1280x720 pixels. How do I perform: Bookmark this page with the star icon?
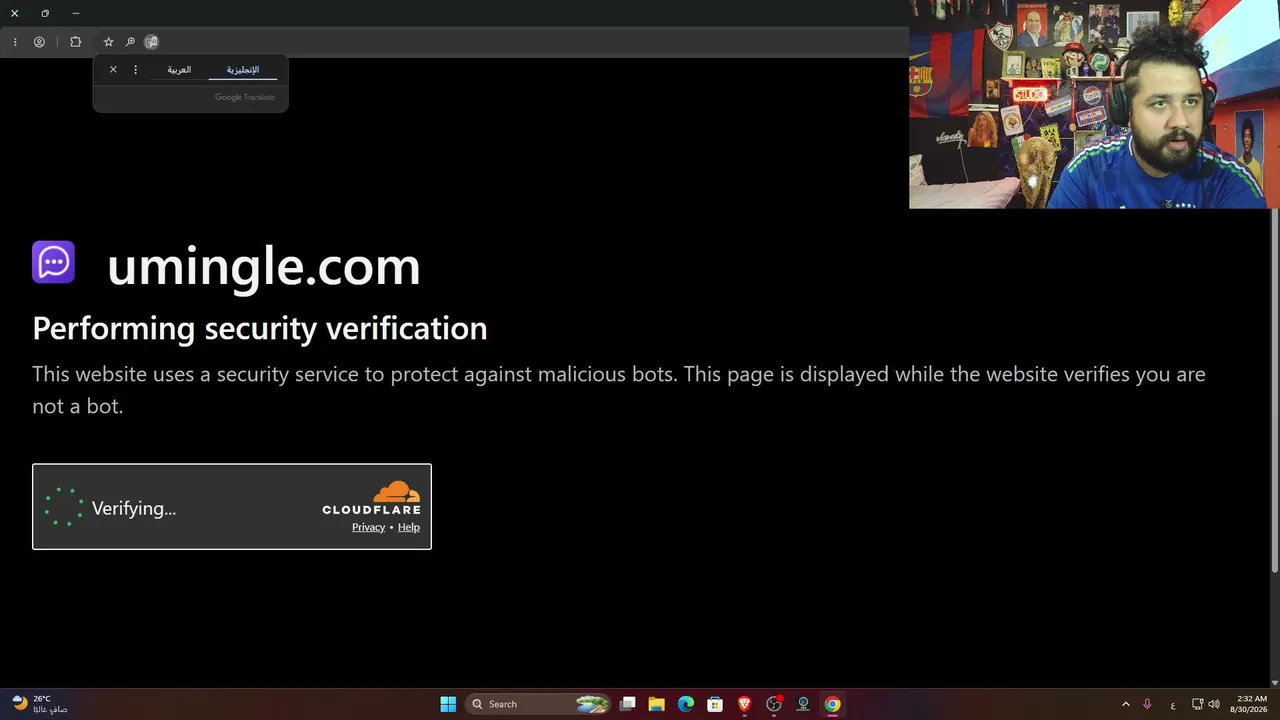point(108,42)
